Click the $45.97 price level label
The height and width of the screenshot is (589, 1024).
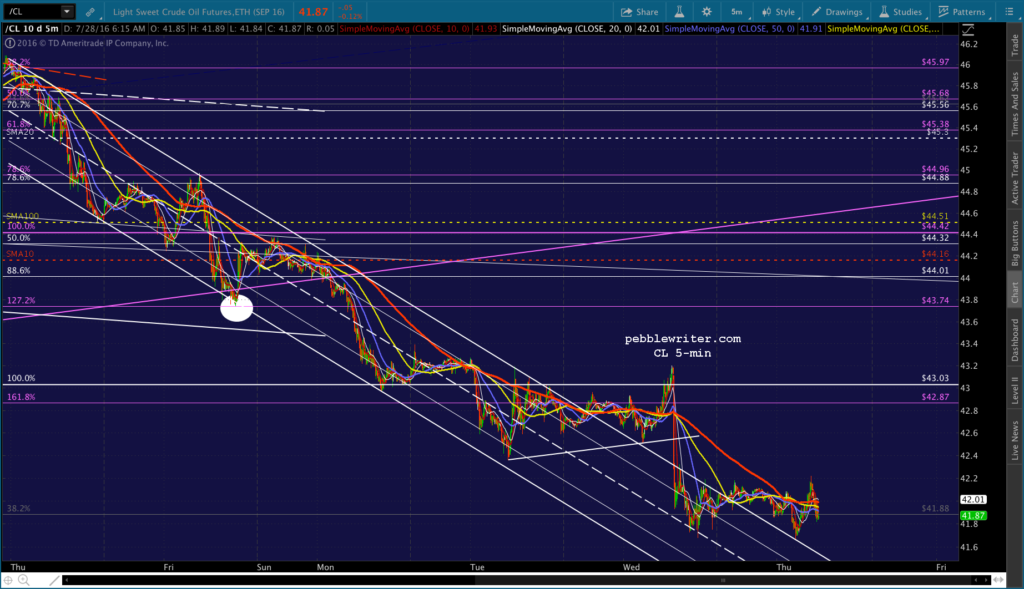pyautogui.click(x=935, y=62)
